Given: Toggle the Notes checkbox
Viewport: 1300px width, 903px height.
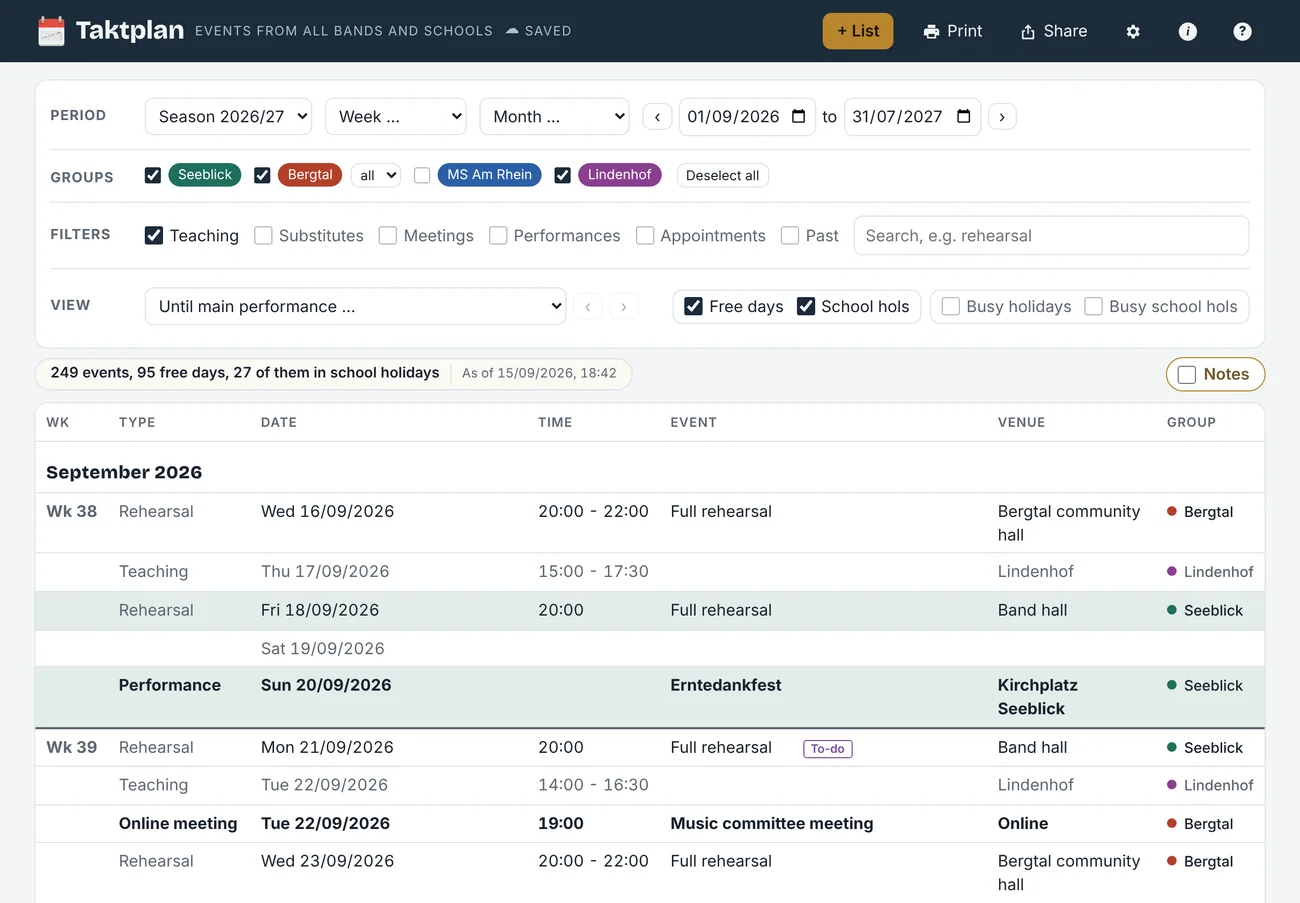Looking at the screenshot, I should coord(1187,374).
